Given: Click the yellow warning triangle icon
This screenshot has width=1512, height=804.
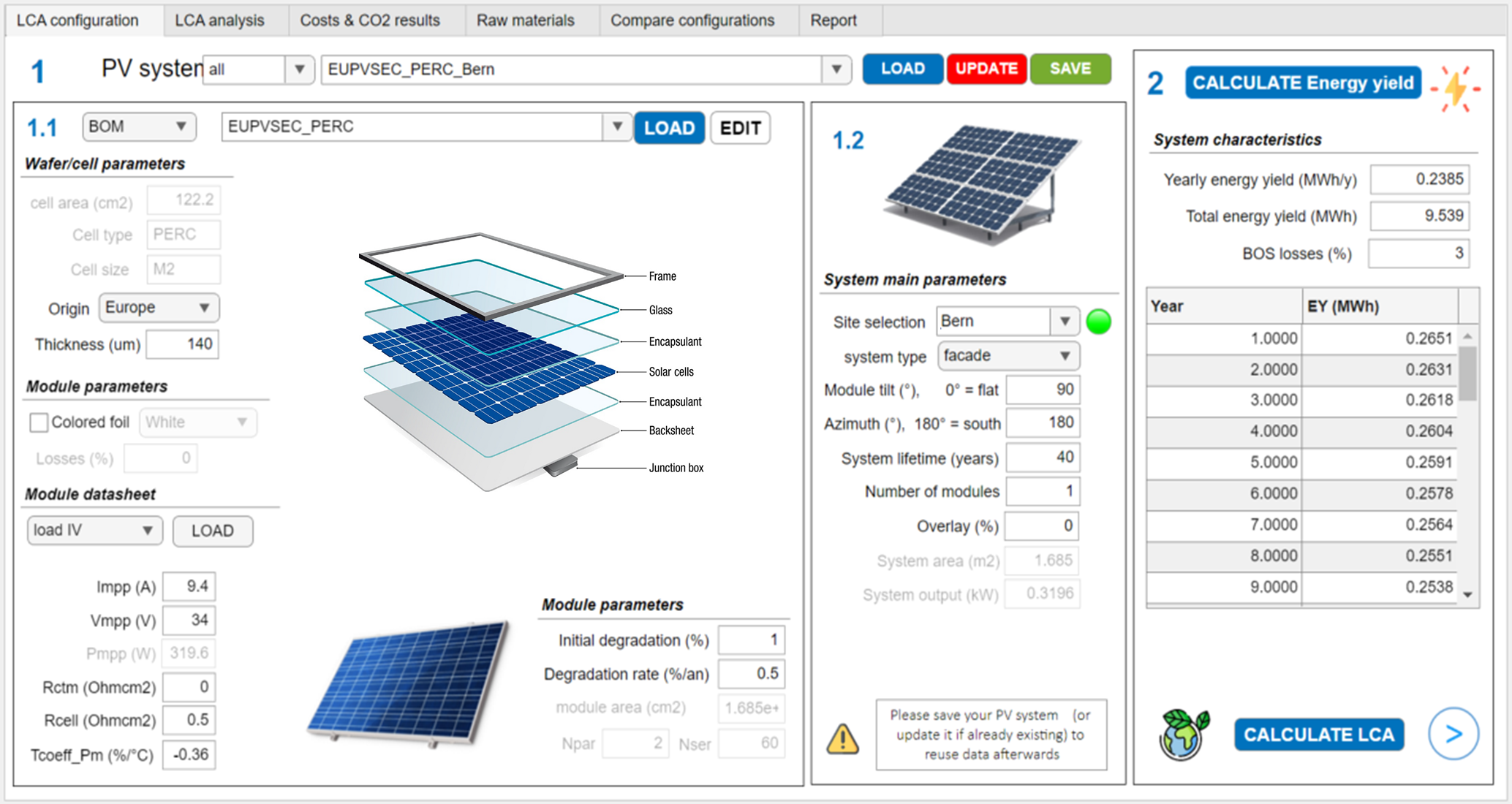Looking at the screenshot, I should click(842, 738).
